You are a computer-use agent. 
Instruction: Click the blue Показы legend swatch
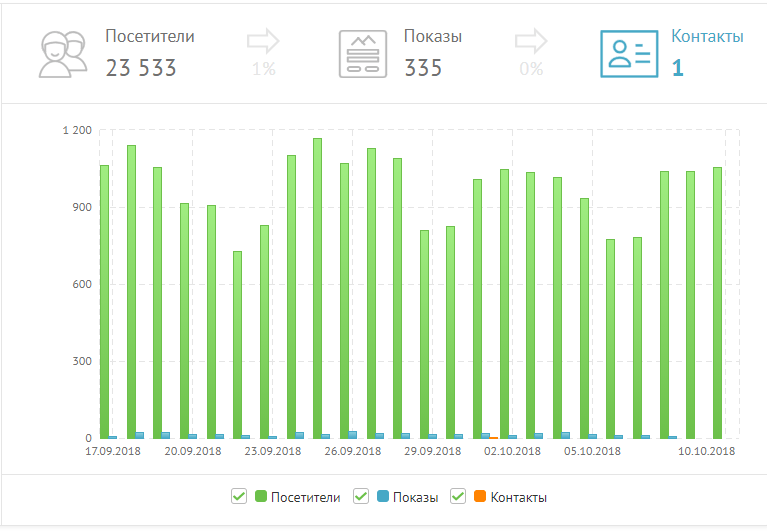383,496
